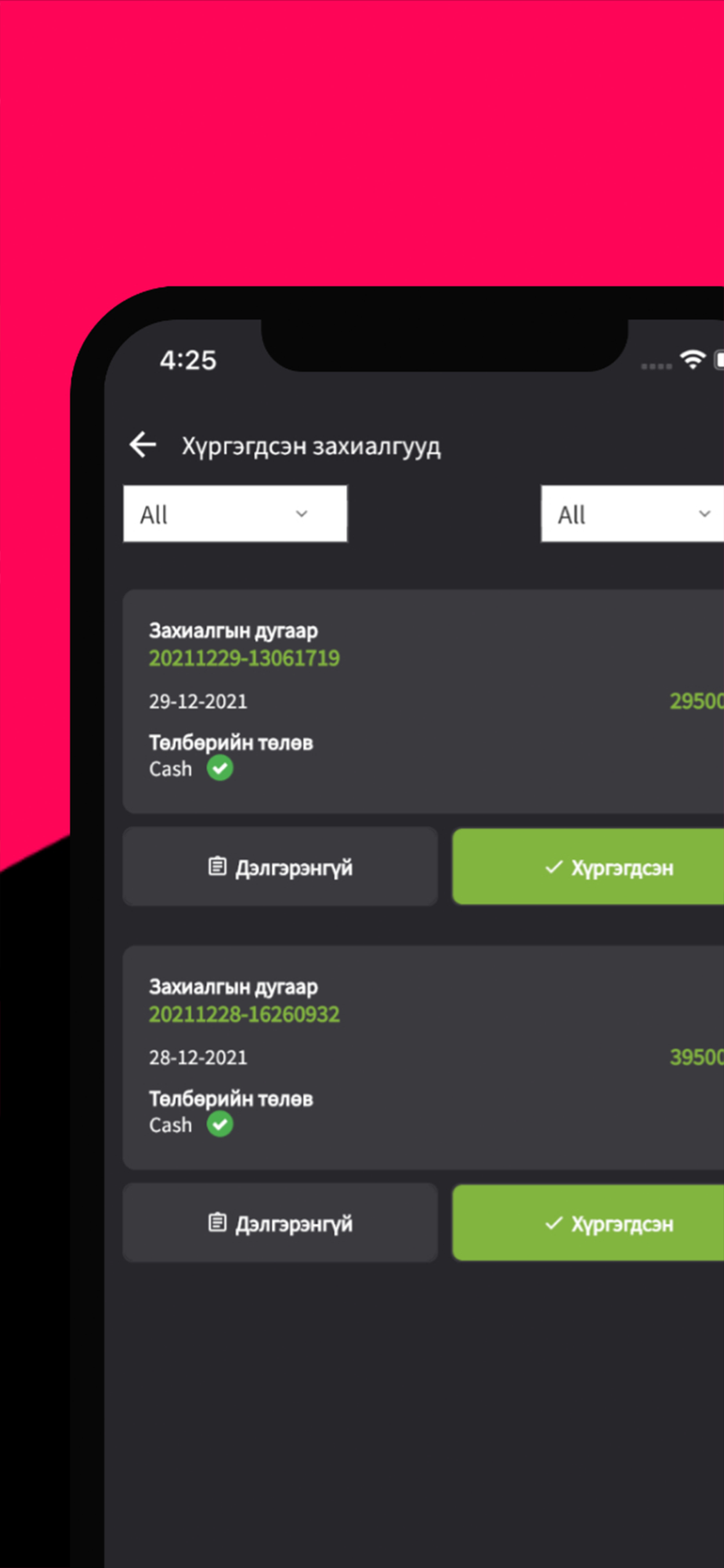This screenshot has width=724, height=1568.
Task: Click clipboard icon in second Дэлгэрэнгүй button
Action: [217, 1221]
